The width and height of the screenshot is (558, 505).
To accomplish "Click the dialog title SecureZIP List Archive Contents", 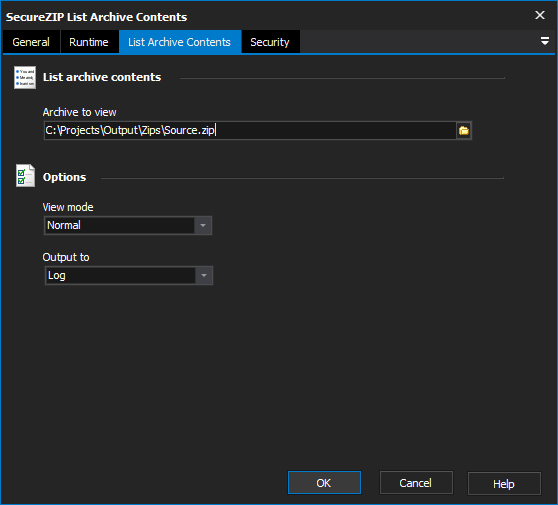I will tap(96, 17).
